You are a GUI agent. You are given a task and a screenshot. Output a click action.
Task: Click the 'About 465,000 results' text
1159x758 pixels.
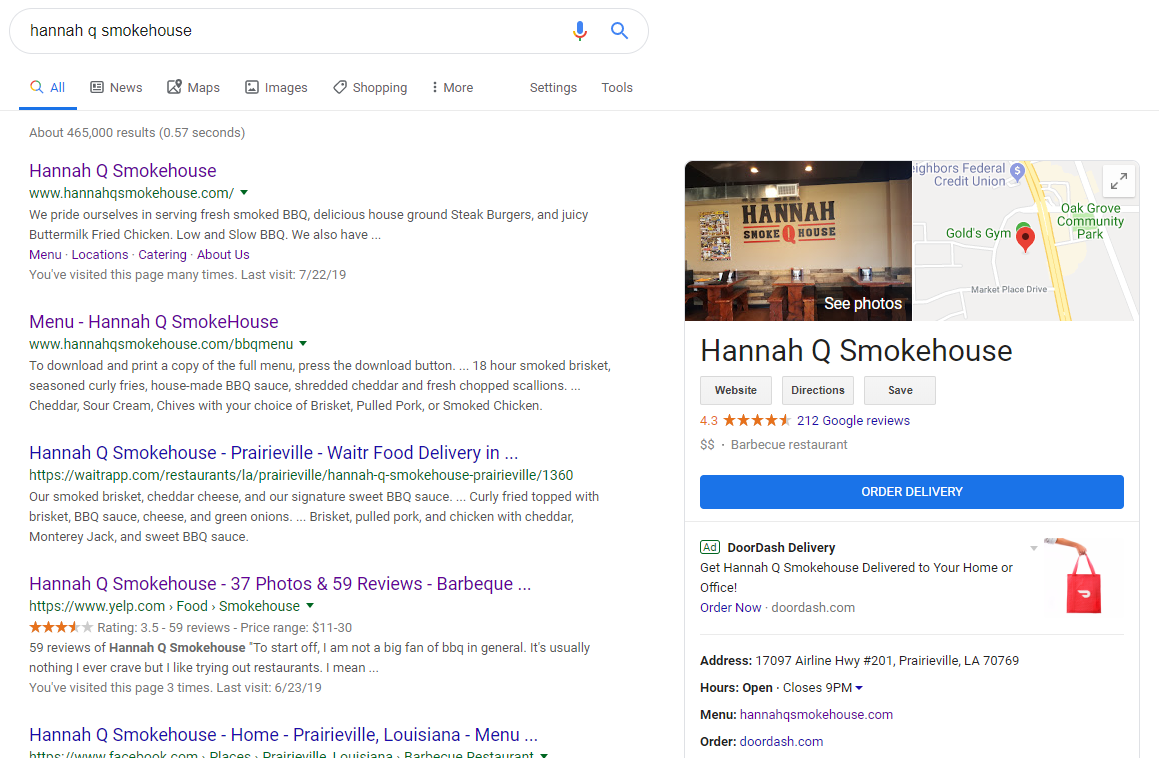click(x=137, y=132)
